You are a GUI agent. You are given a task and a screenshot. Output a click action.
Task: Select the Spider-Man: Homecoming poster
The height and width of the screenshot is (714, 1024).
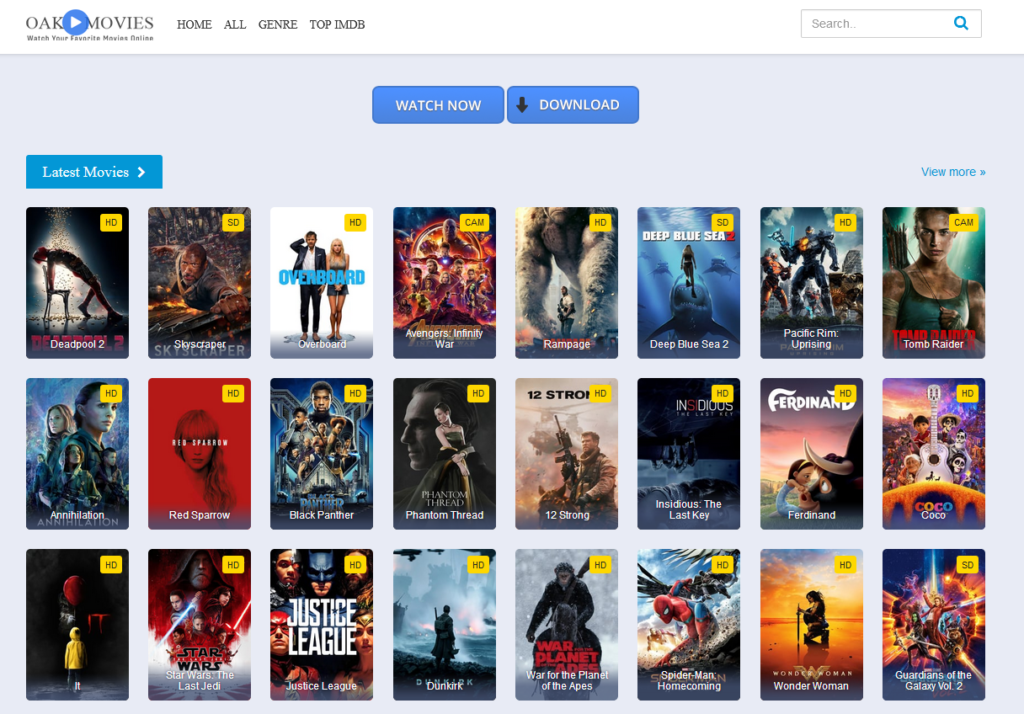click(x=688, y=625)
